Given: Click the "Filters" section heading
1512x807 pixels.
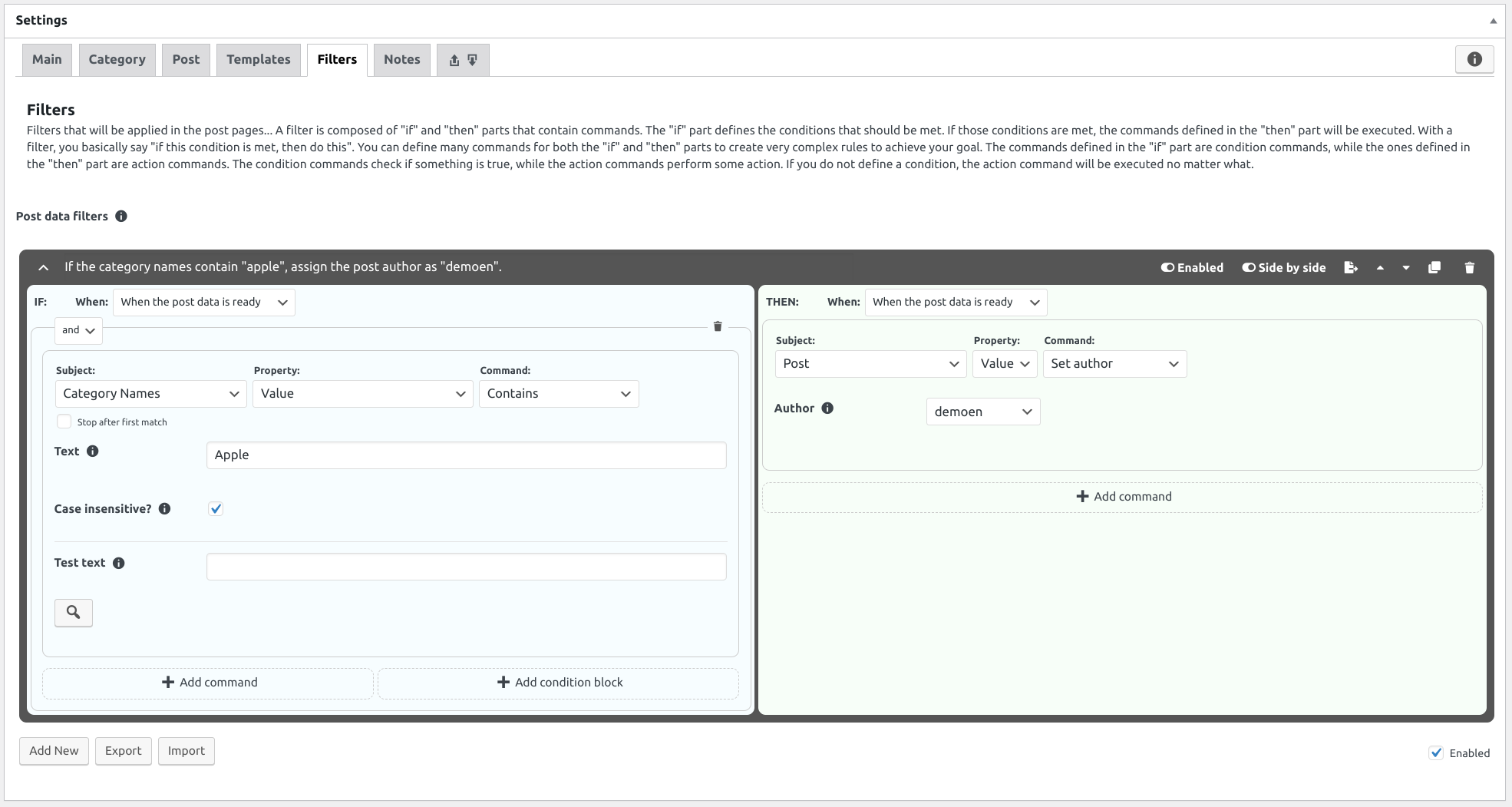Looking at the screenshot, I should (x=51, y=110).
